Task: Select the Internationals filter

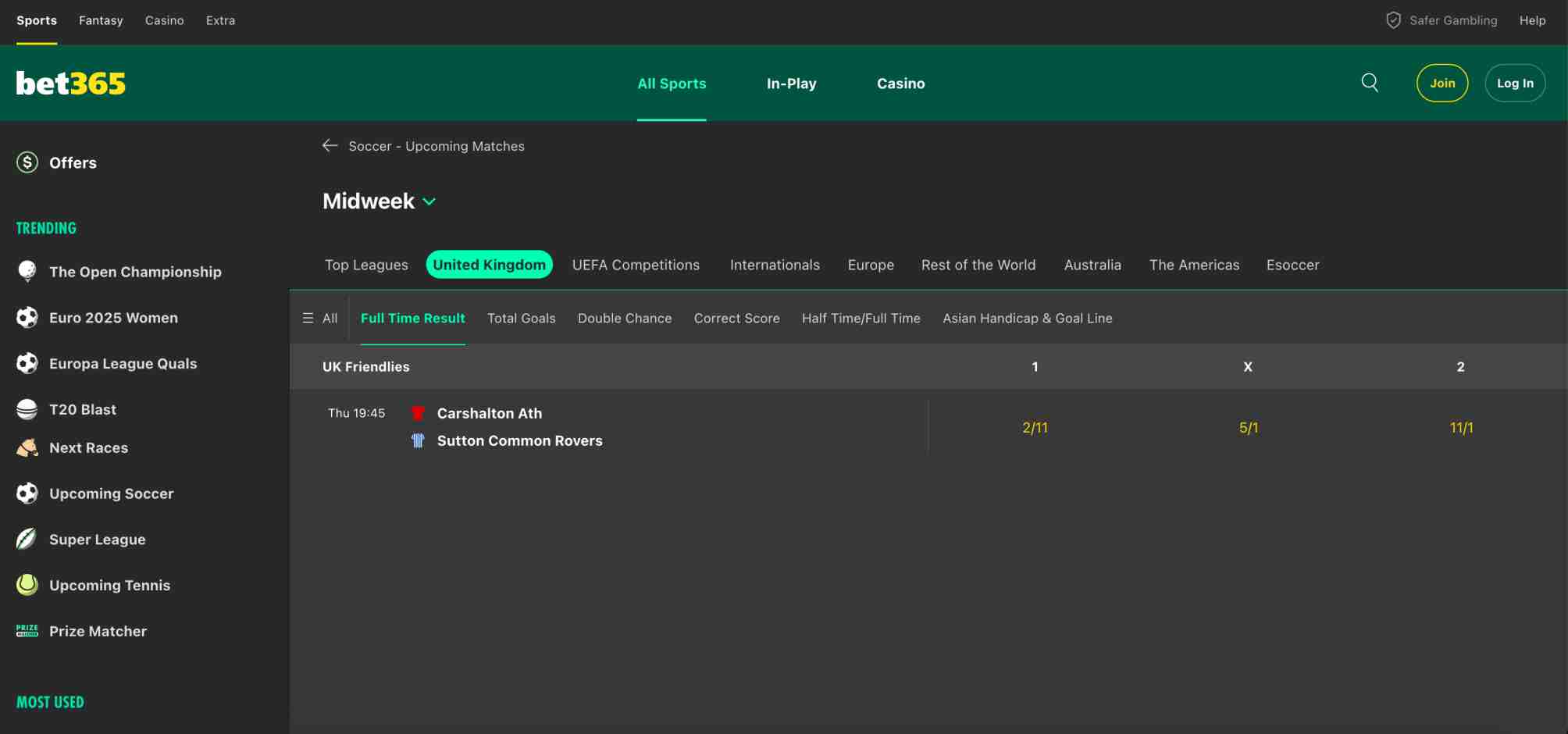Action: (x=775, y=265)
